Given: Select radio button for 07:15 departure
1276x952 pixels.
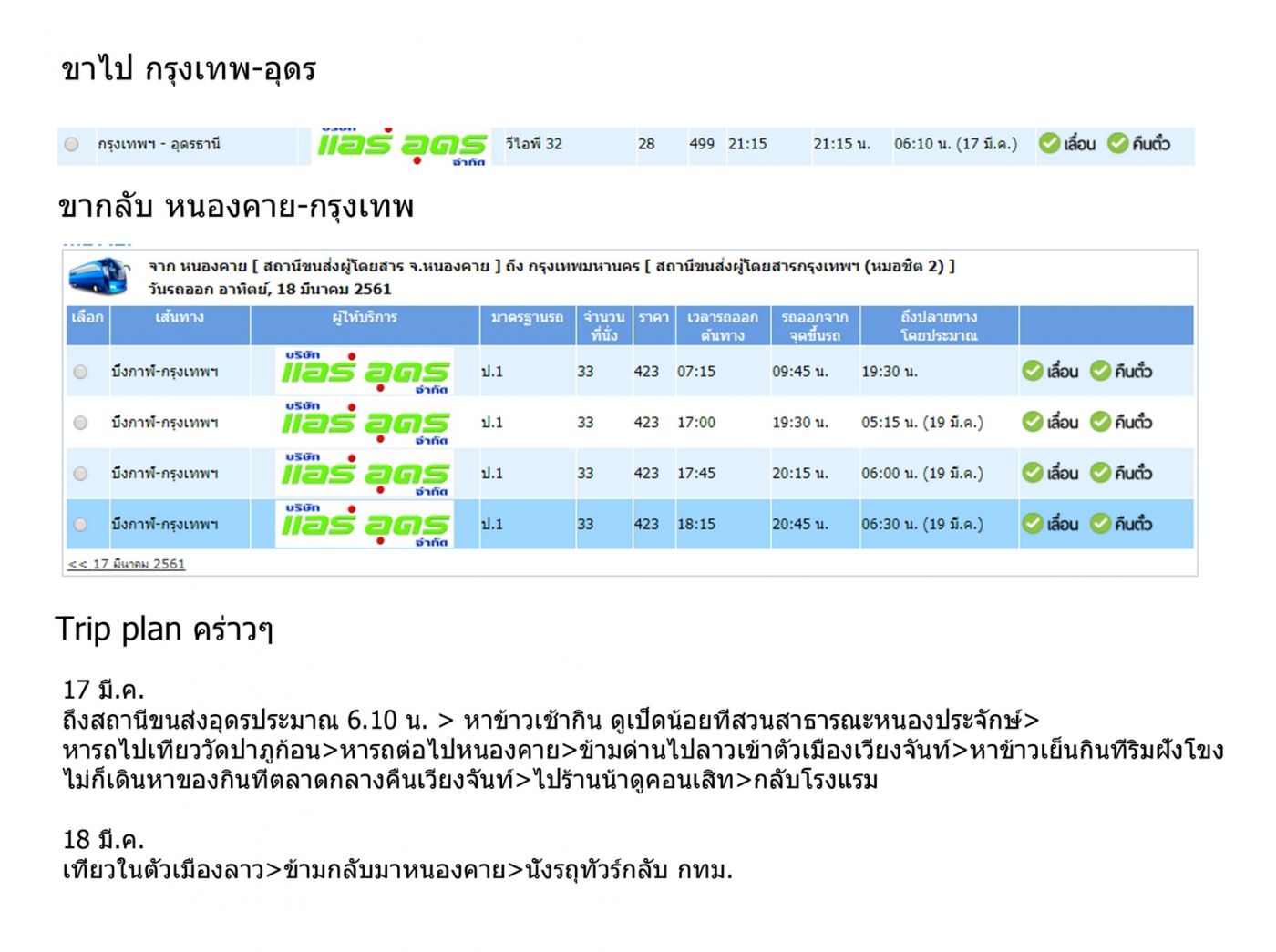Looking at the screenshot, I should [81, 372].
